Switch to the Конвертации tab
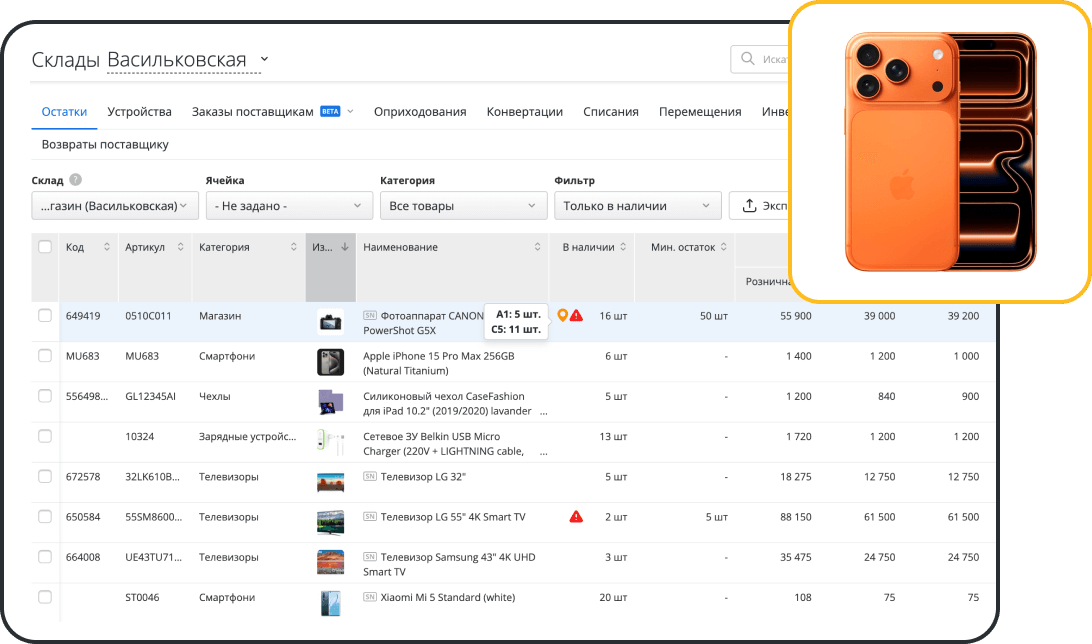1092x644 pixels. [x=524, y=112]
